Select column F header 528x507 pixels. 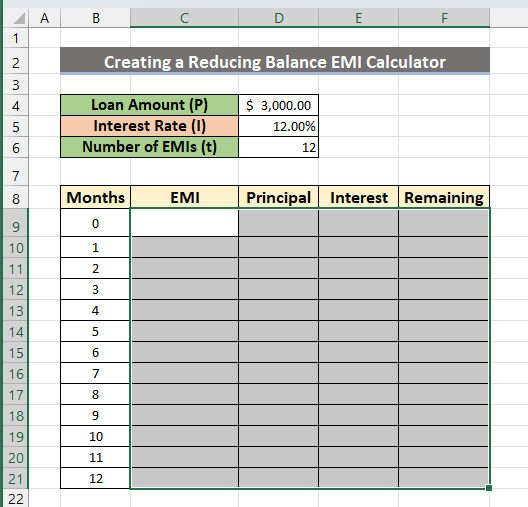pyautogui.click(x=444, y=18)
